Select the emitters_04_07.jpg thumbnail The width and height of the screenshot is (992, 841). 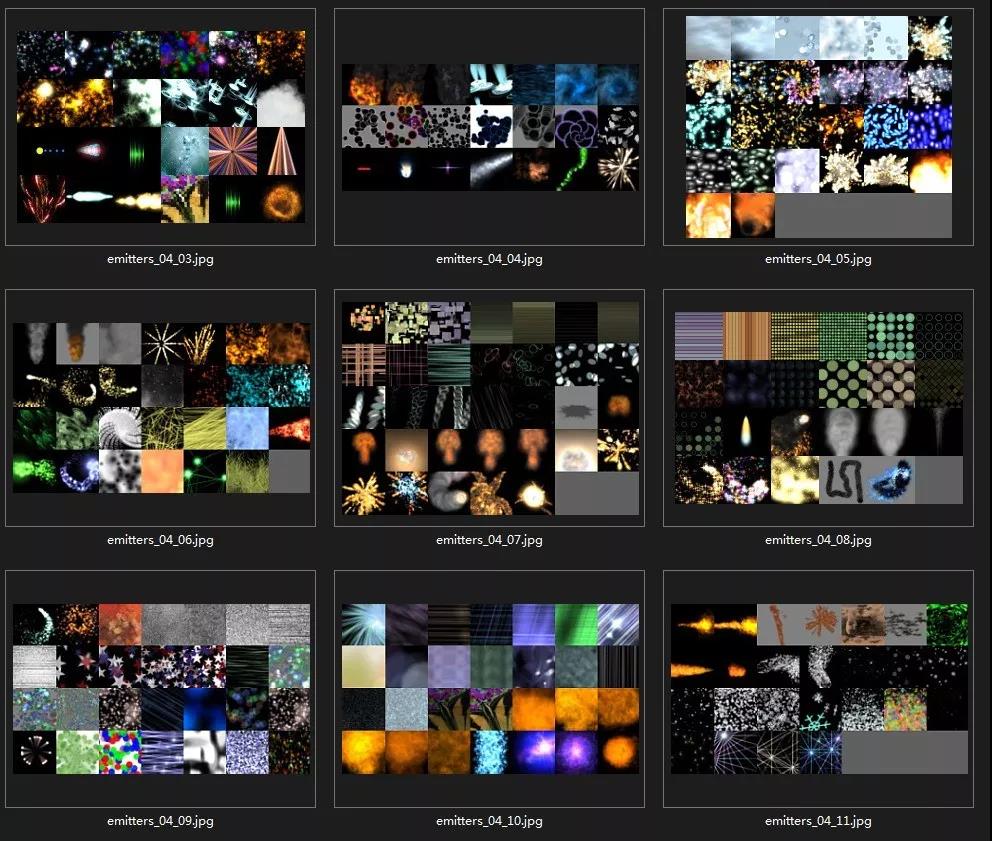click(x=490, y=408)
